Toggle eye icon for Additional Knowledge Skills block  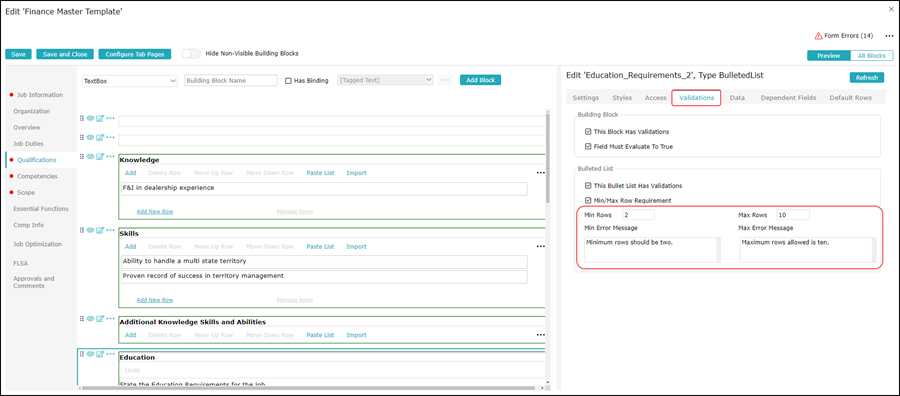(90, 318)
